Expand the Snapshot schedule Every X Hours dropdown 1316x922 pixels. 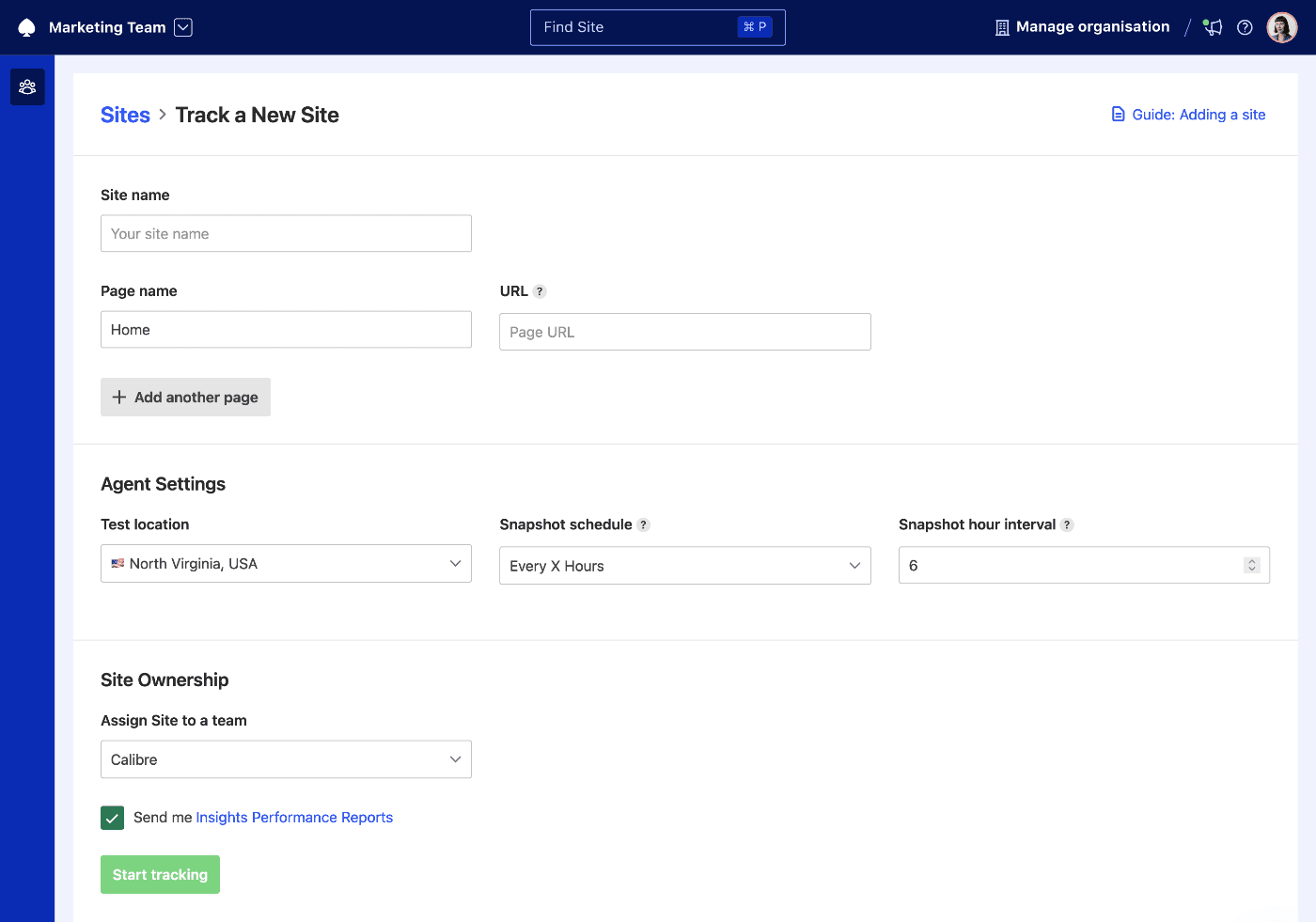(x=684, y=565)
